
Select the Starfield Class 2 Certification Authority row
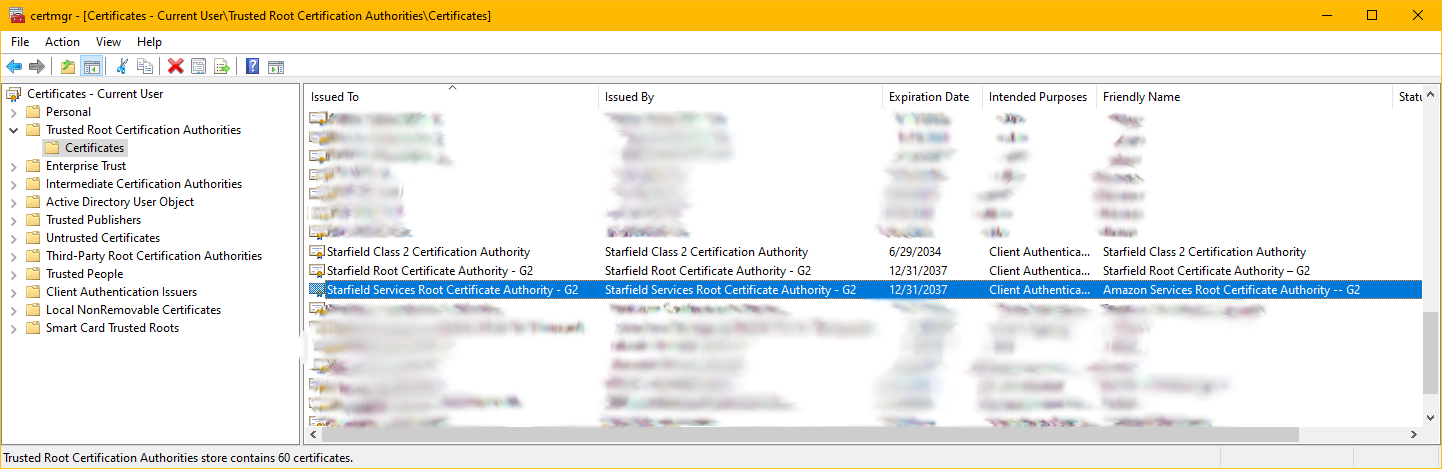428,252
